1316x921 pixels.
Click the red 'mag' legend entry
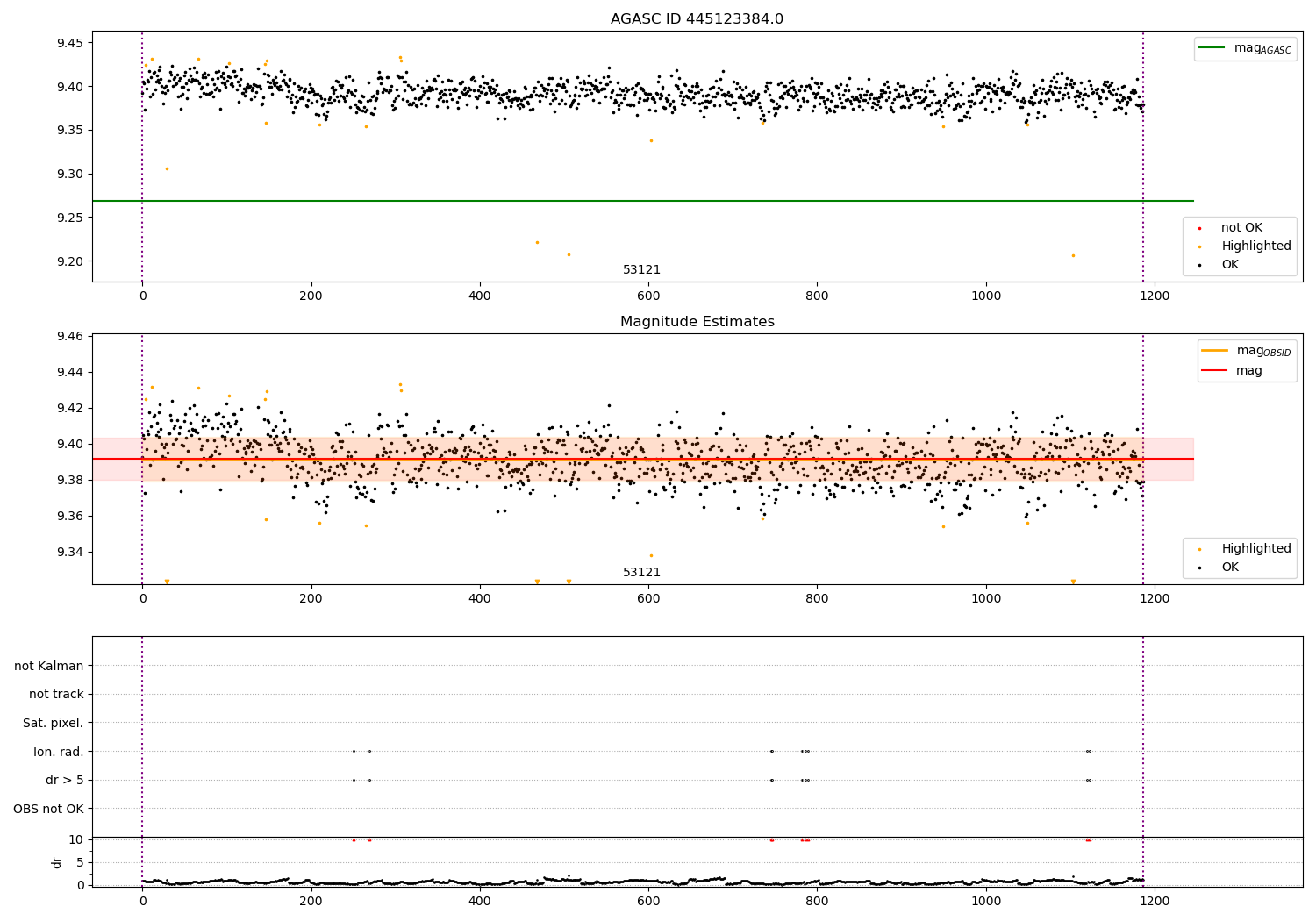click(x=1232, y=370)
